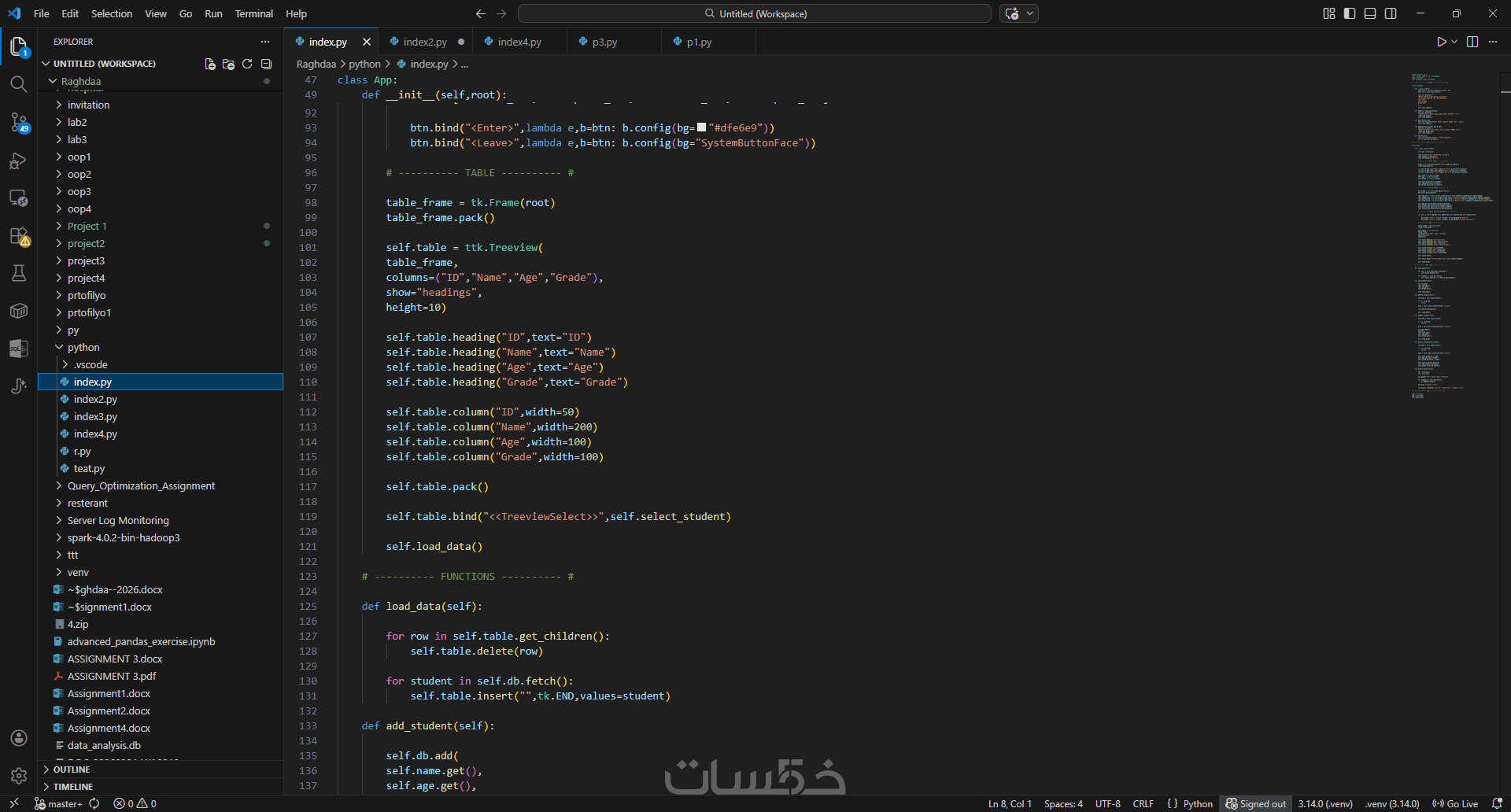
Task: Open the Manage gear menu
Action: coord(19,776)
